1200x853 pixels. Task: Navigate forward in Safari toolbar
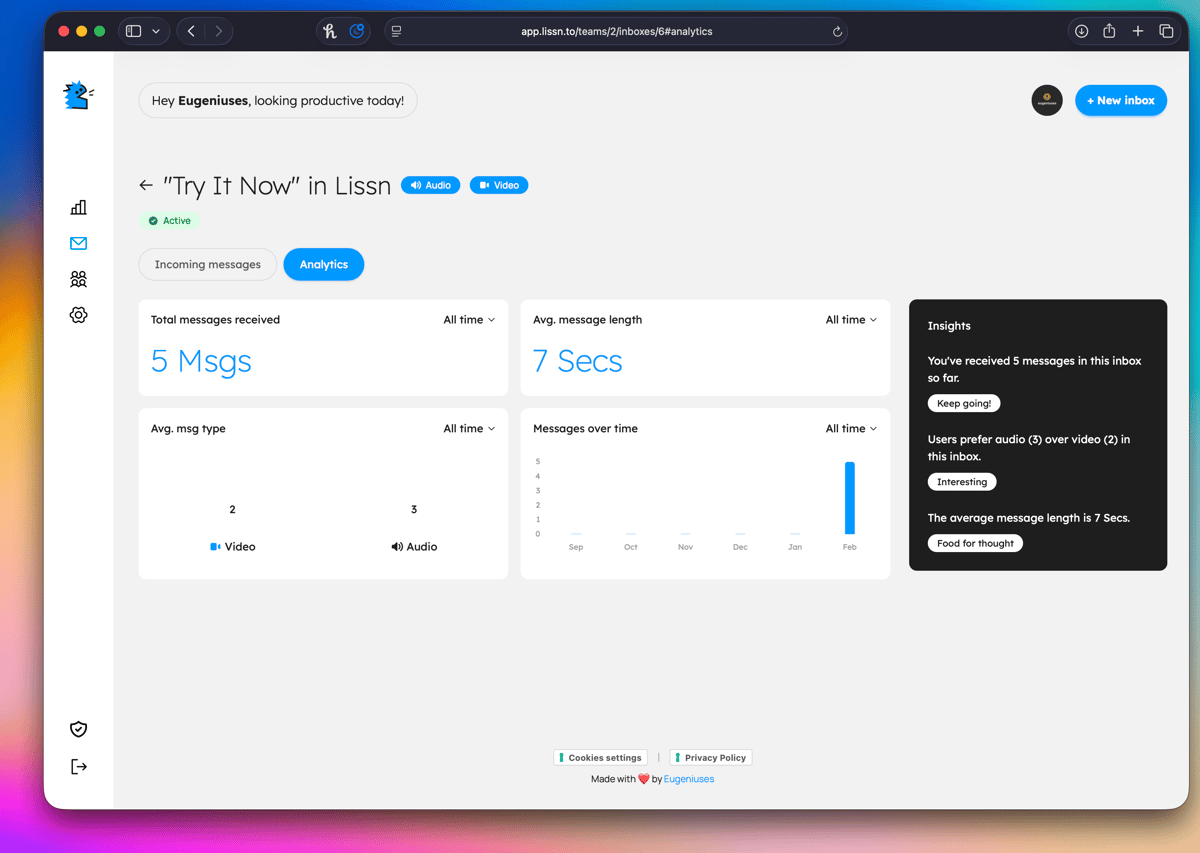click(x=219, y=31)
